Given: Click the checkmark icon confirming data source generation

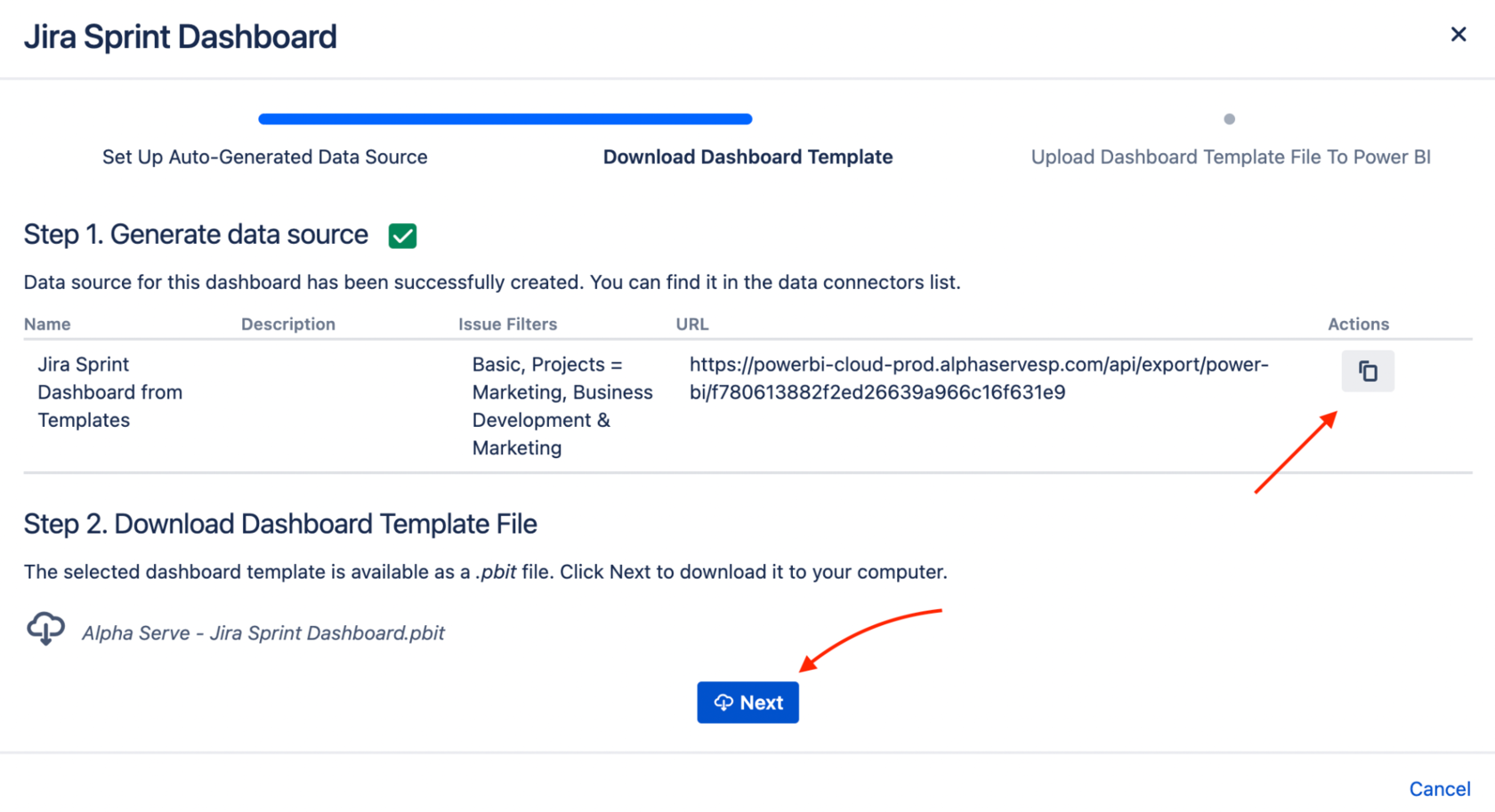Looking at the screenshot, I should [401, 235].
